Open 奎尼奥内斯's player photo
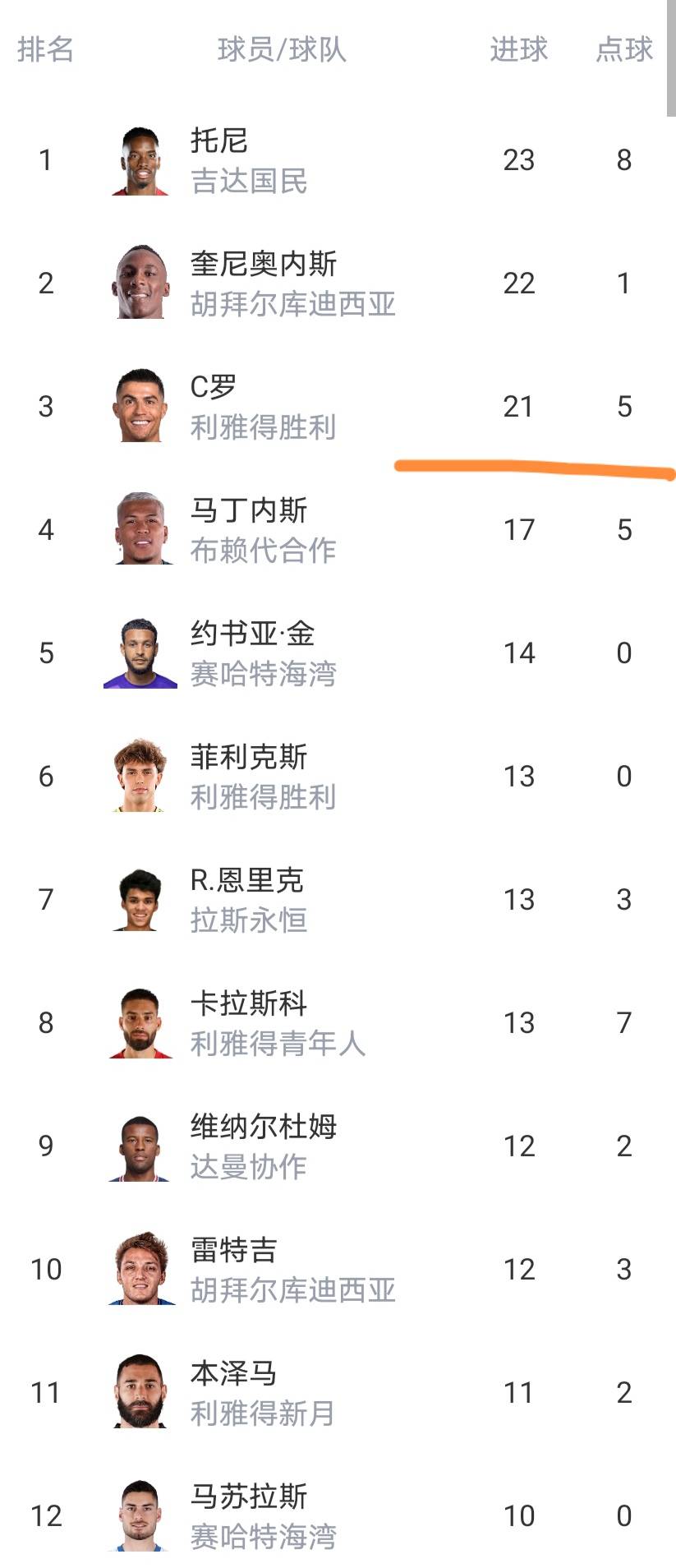This screenshot has height=1568, width=676. point(140,283)
